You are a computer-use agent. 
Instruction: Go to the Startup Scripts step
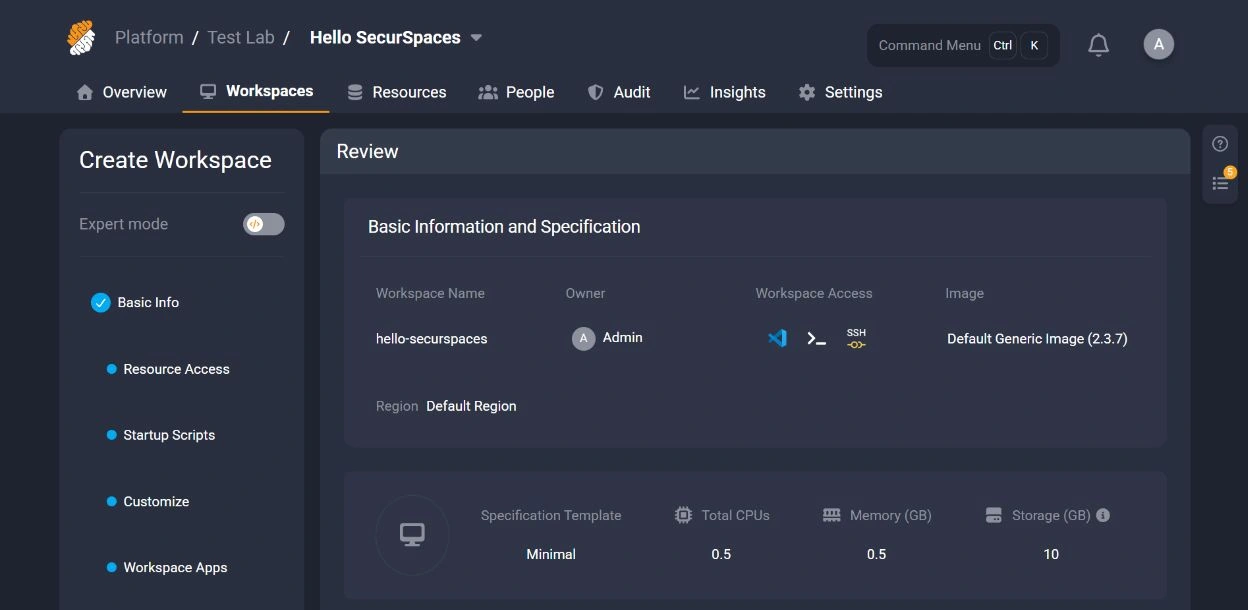click(x=169, y=435)
